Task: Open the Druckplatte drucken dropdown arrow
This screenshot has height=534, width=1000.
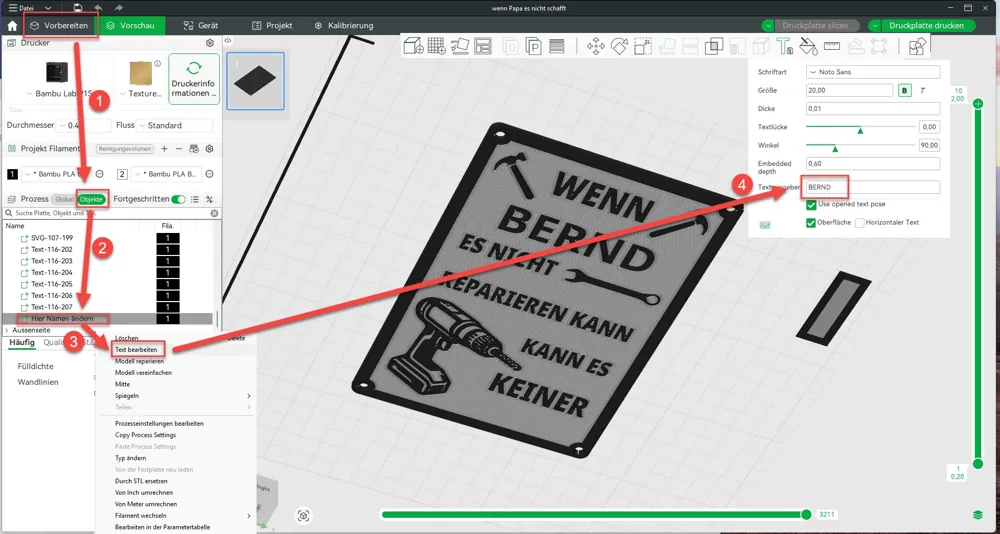Action: (x=876, y=26)
